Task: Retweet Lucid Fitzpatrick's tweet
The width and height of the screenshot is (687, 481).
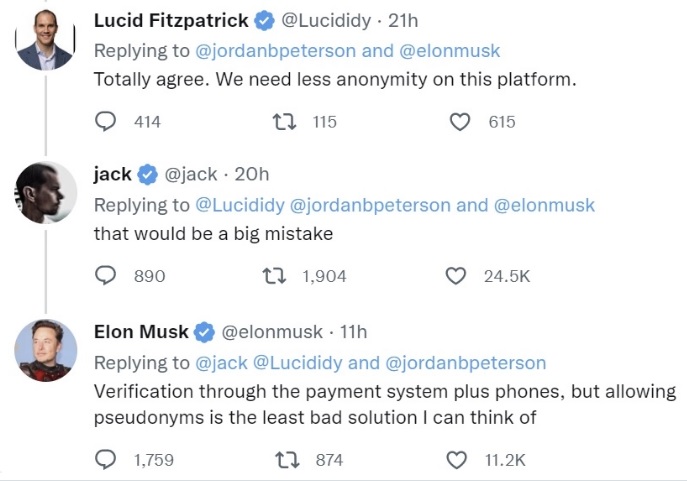Action: (x=284, y=122)
